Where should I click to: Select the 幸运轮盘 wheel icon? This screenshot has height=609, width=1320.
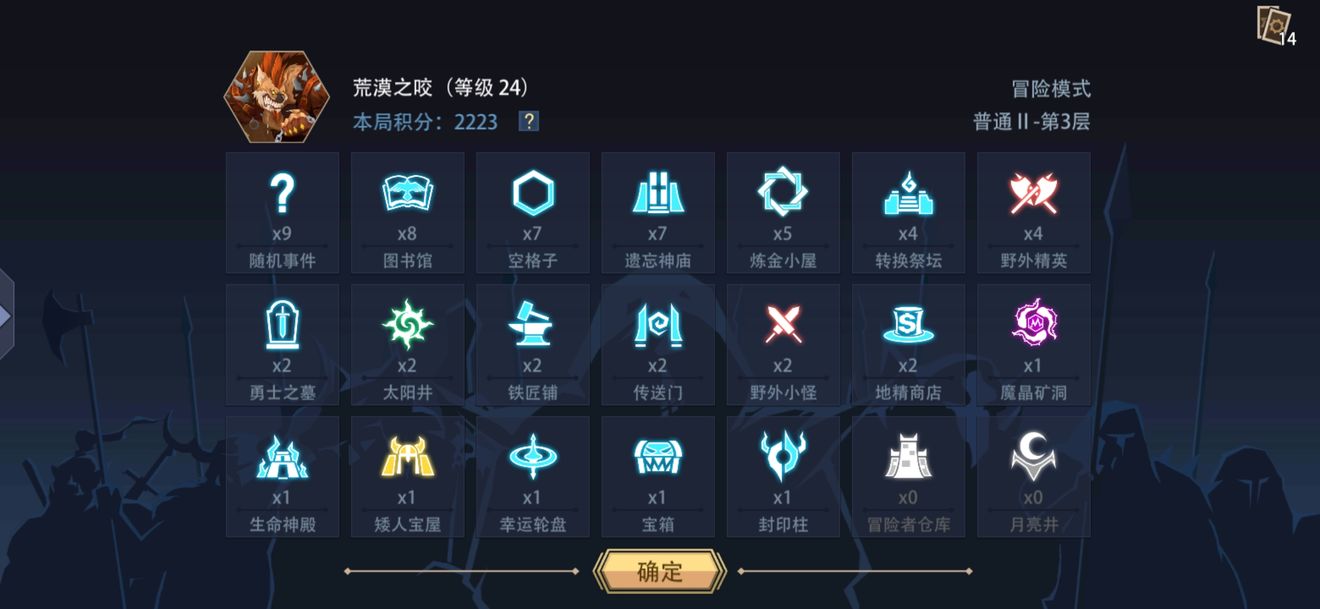point(533,457)
